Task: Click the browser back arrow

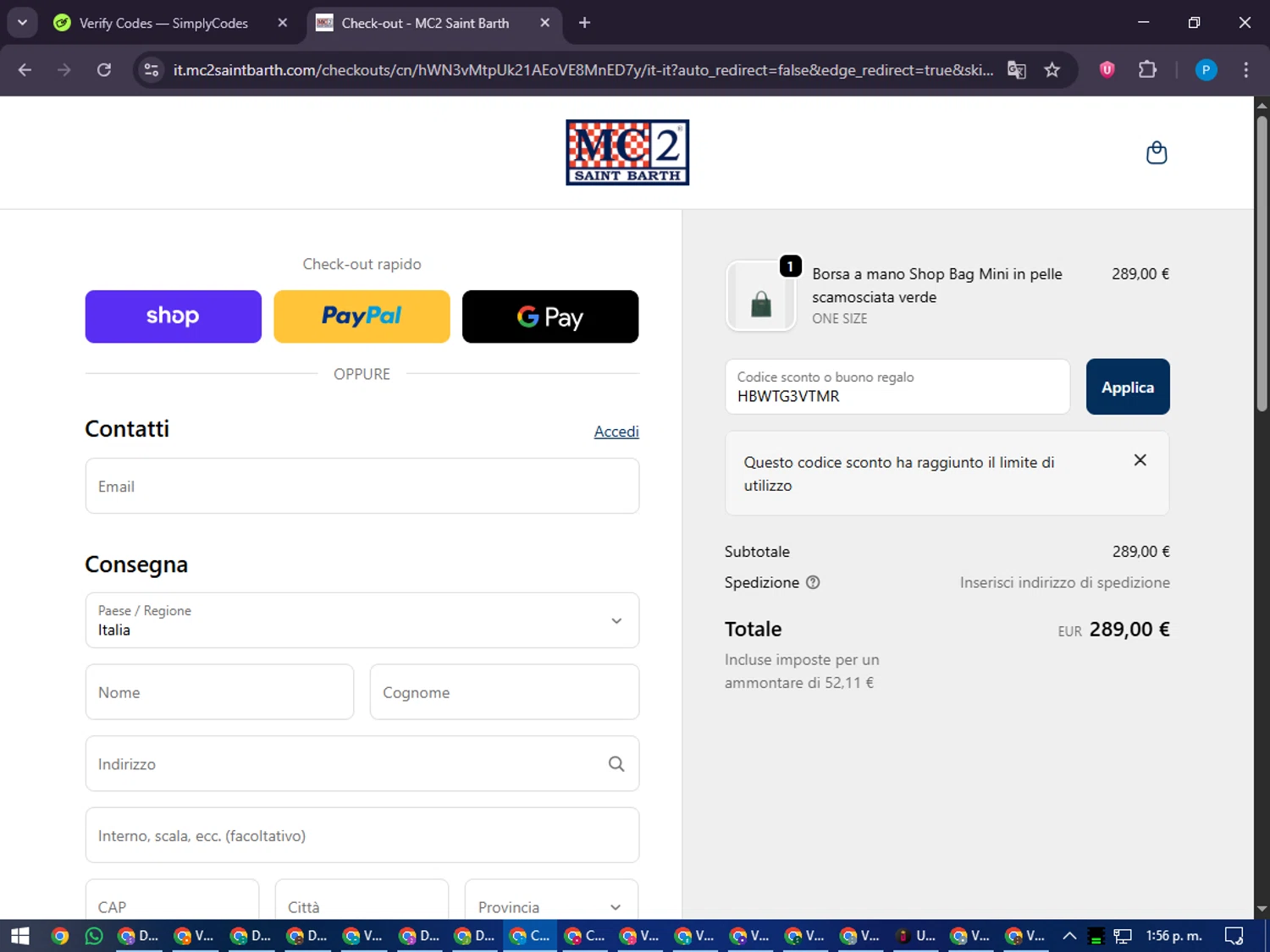Action: [x=25, y=70]
